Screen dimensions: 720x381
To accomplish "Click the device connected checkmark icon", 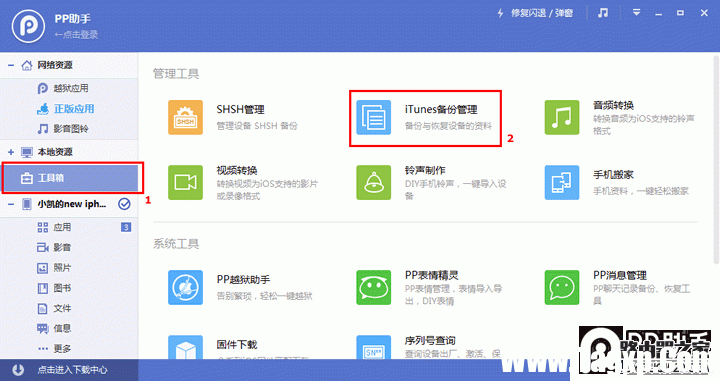I will click(124, 204).
